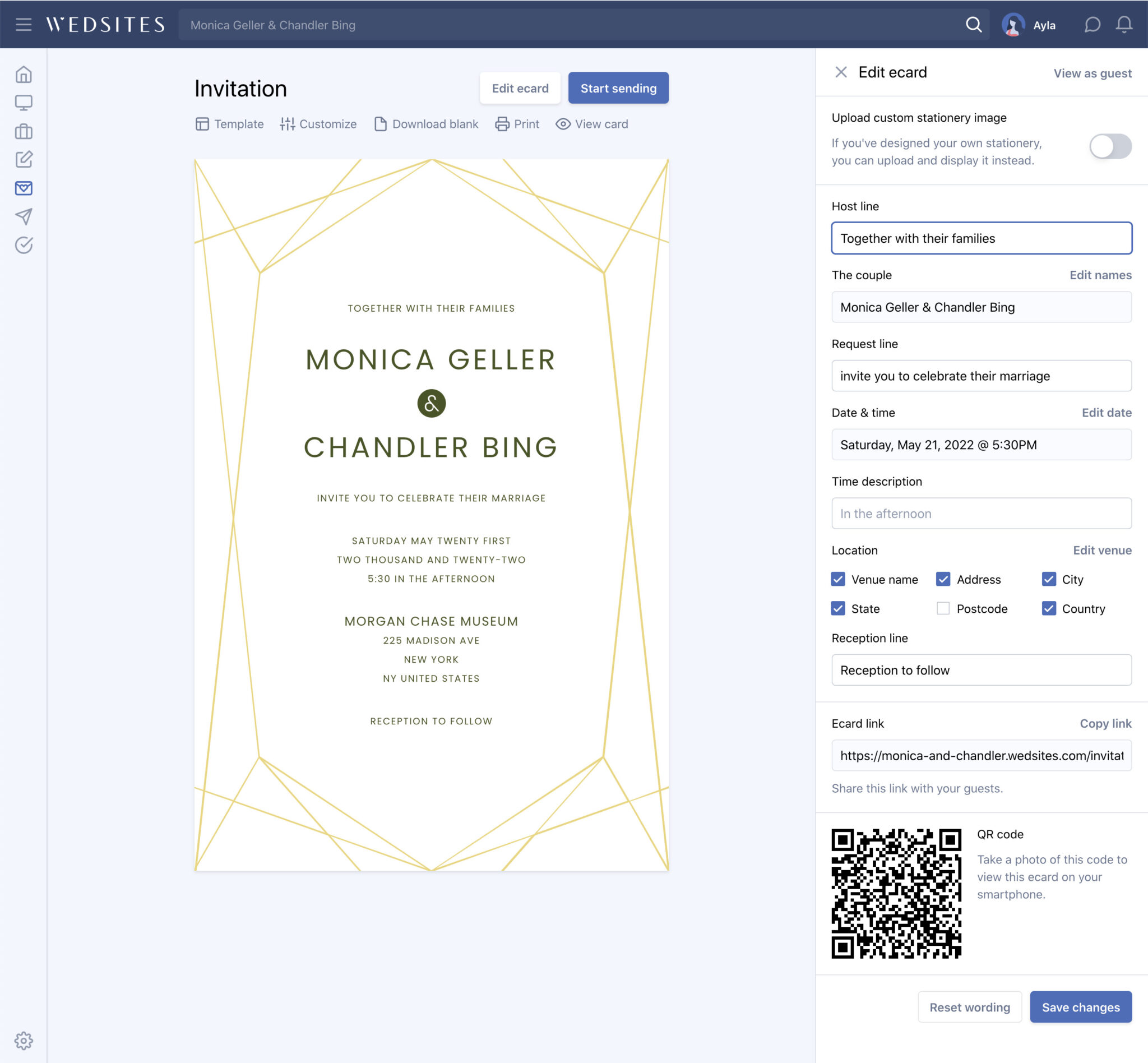The height and width of the screenshot is (1063, 1148).
Task: Open the hamburger menu next to WEDSITES
Action: (24, 25)
